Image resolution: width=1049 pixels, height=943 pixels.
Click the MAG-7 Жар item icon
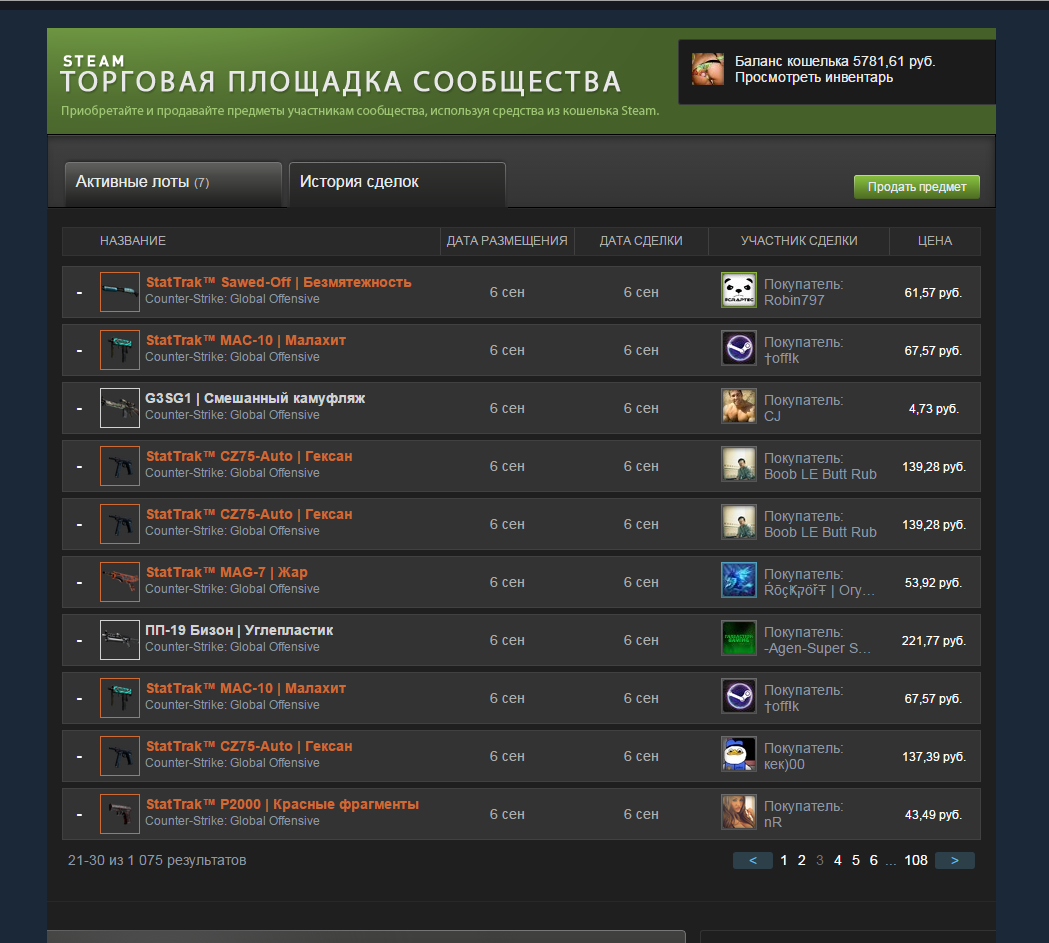(120, 582)
